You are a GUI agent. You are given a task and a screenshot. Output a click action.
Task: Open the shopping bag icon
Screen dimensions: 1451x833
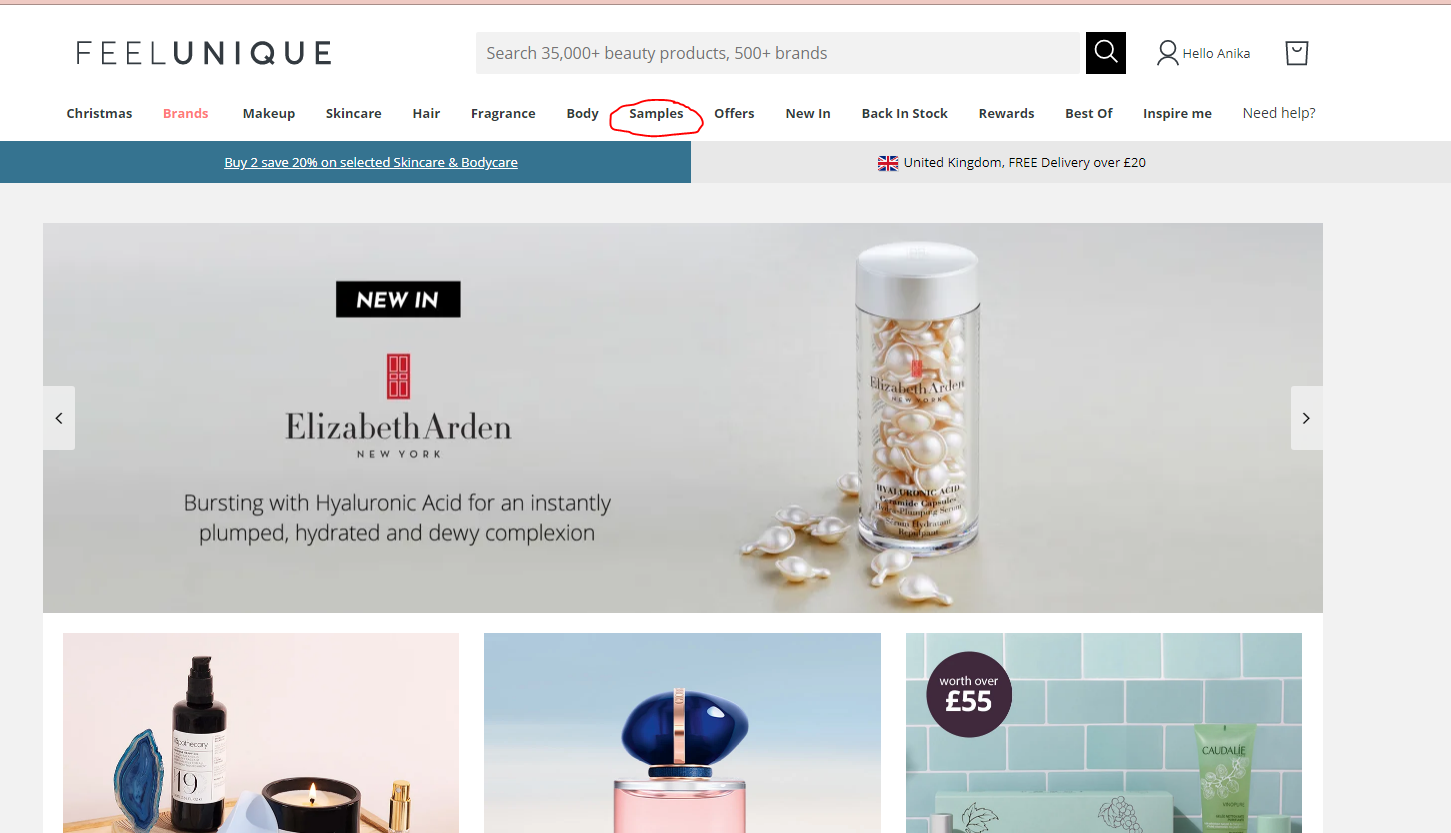click(1297, 53)
